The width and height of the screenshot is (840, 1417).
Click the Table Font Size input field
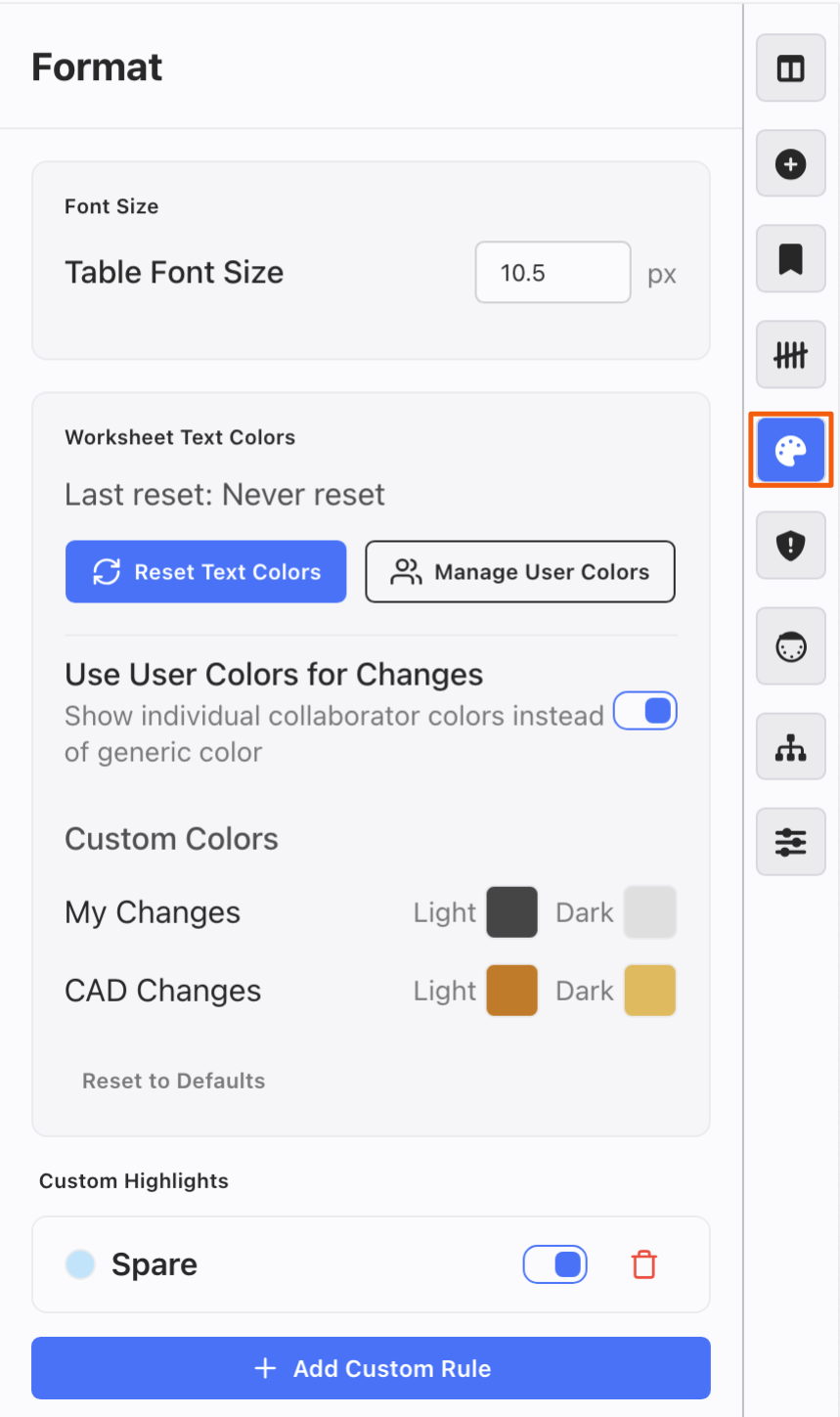click(553, 273)
